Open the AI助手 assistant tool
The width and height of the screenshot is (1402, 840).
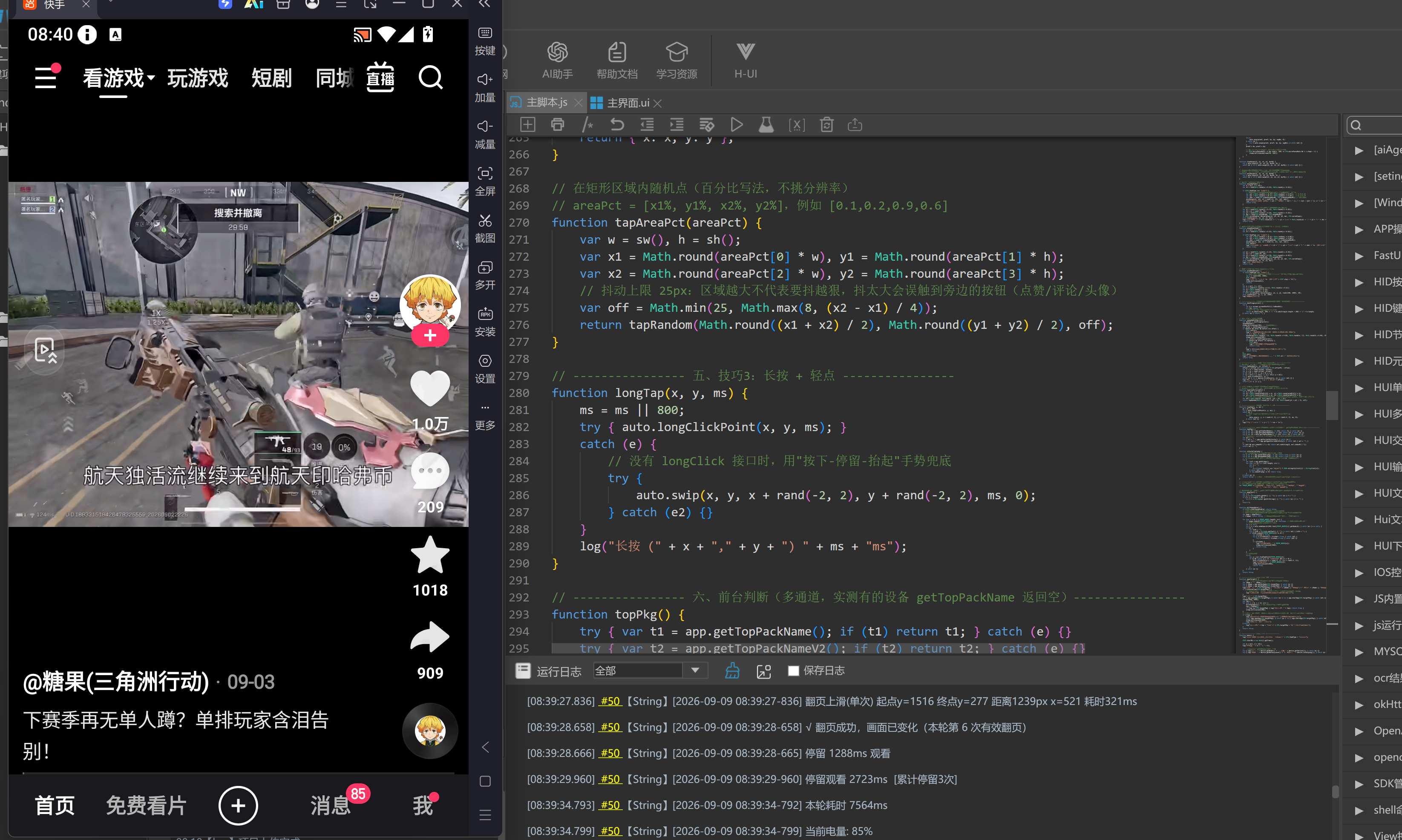pyautogui.click(x=557, y=60)
